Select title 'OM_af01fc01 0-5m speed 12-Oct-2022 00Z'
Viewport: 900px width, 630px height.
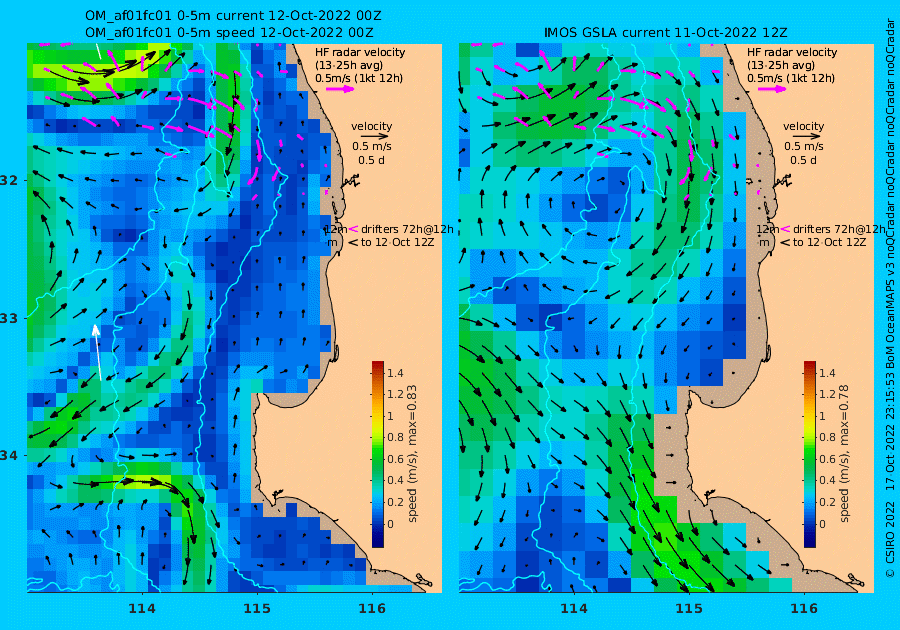(229, 32)
